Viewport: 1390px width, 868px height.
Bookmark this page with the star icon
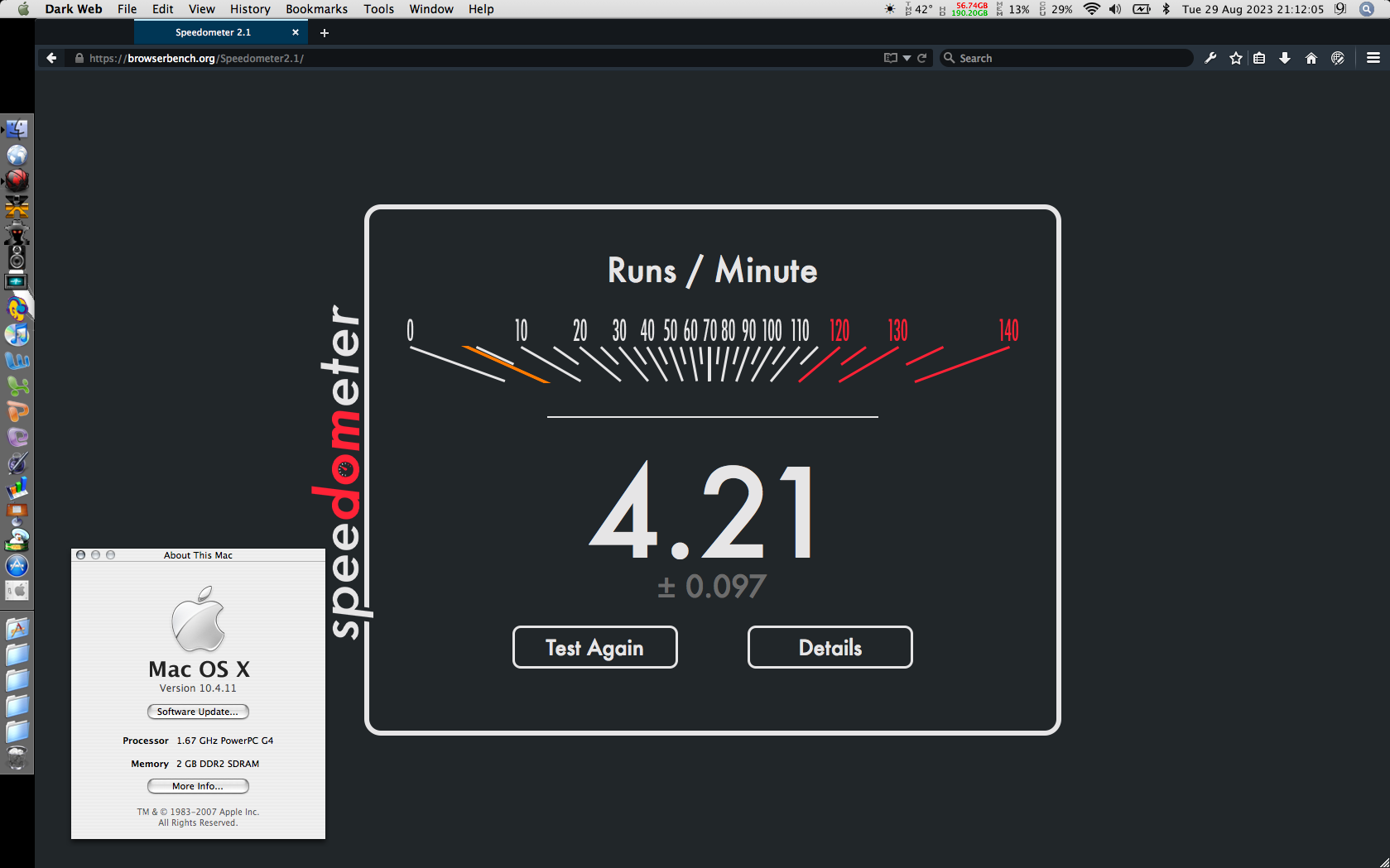click(1236, 58)
